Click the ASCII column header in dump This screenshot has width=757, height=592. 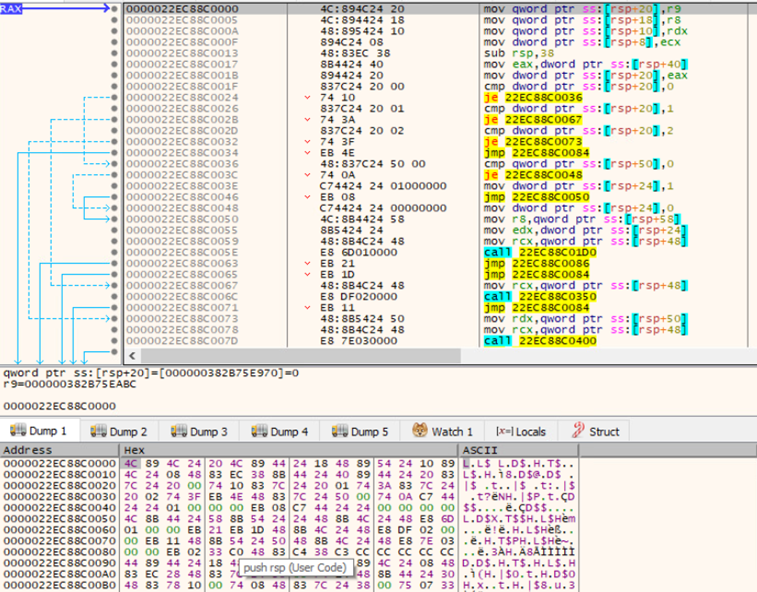coord(478,451)
